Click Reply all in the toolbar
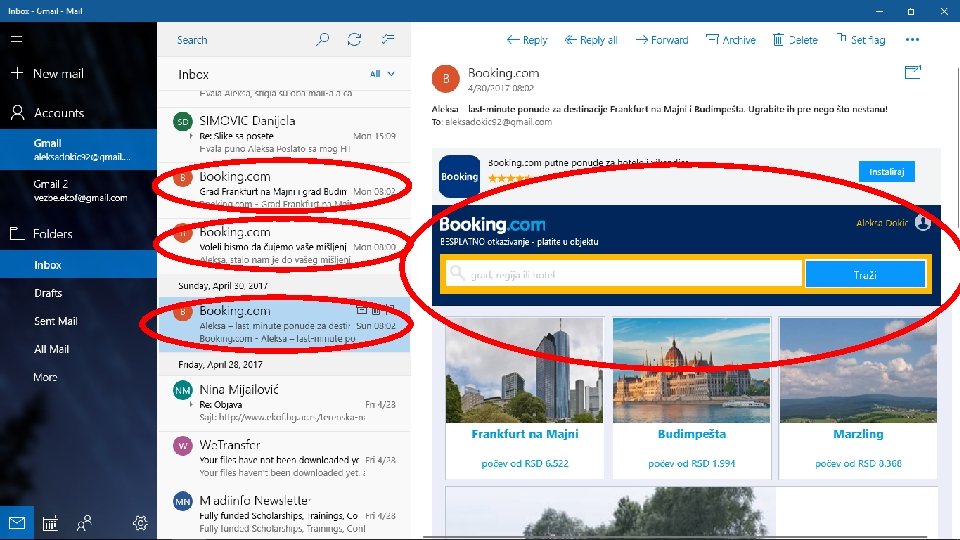This screenshot has height=540, width=960. (x=591, y=40)
